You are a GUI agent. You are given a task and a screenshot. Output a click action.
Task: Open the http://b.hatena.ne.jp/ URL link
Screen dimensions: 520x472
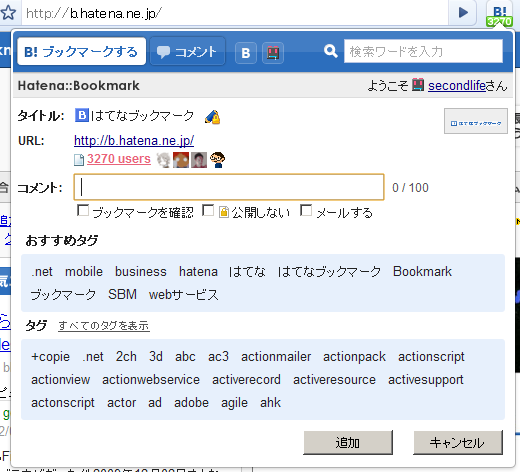[x=134, y=140]
